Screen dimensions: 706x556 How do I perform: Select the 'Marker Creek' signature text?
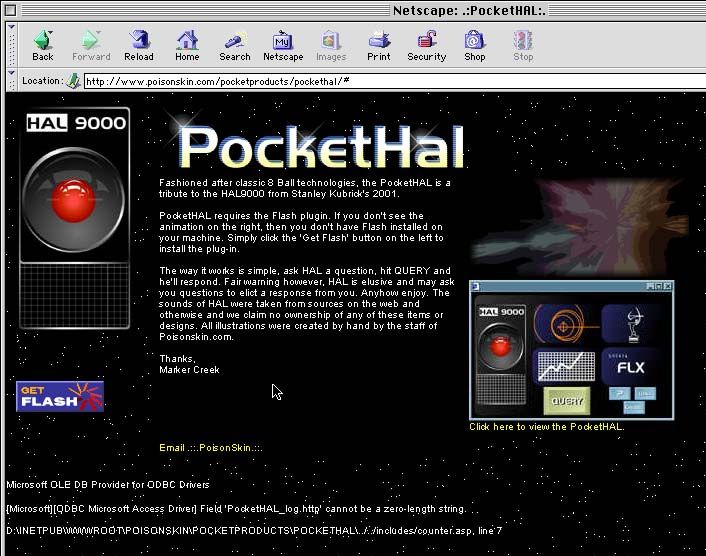190,370
